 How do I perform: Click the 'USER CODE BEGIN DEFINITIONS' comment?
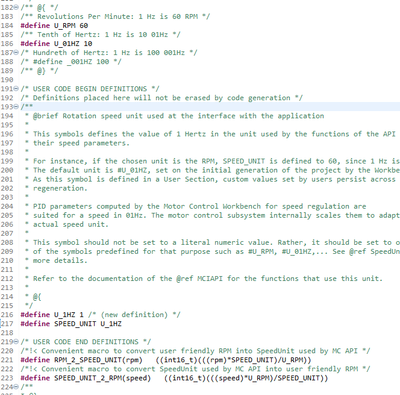click(90, 89)
